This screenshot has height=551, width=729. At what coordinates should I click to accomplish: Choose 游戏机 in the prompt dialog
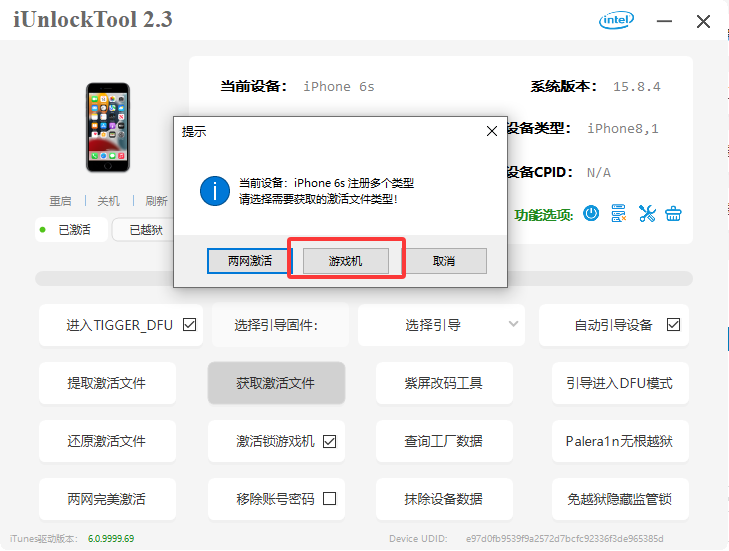pyautogui.click(x=345, y=261)
